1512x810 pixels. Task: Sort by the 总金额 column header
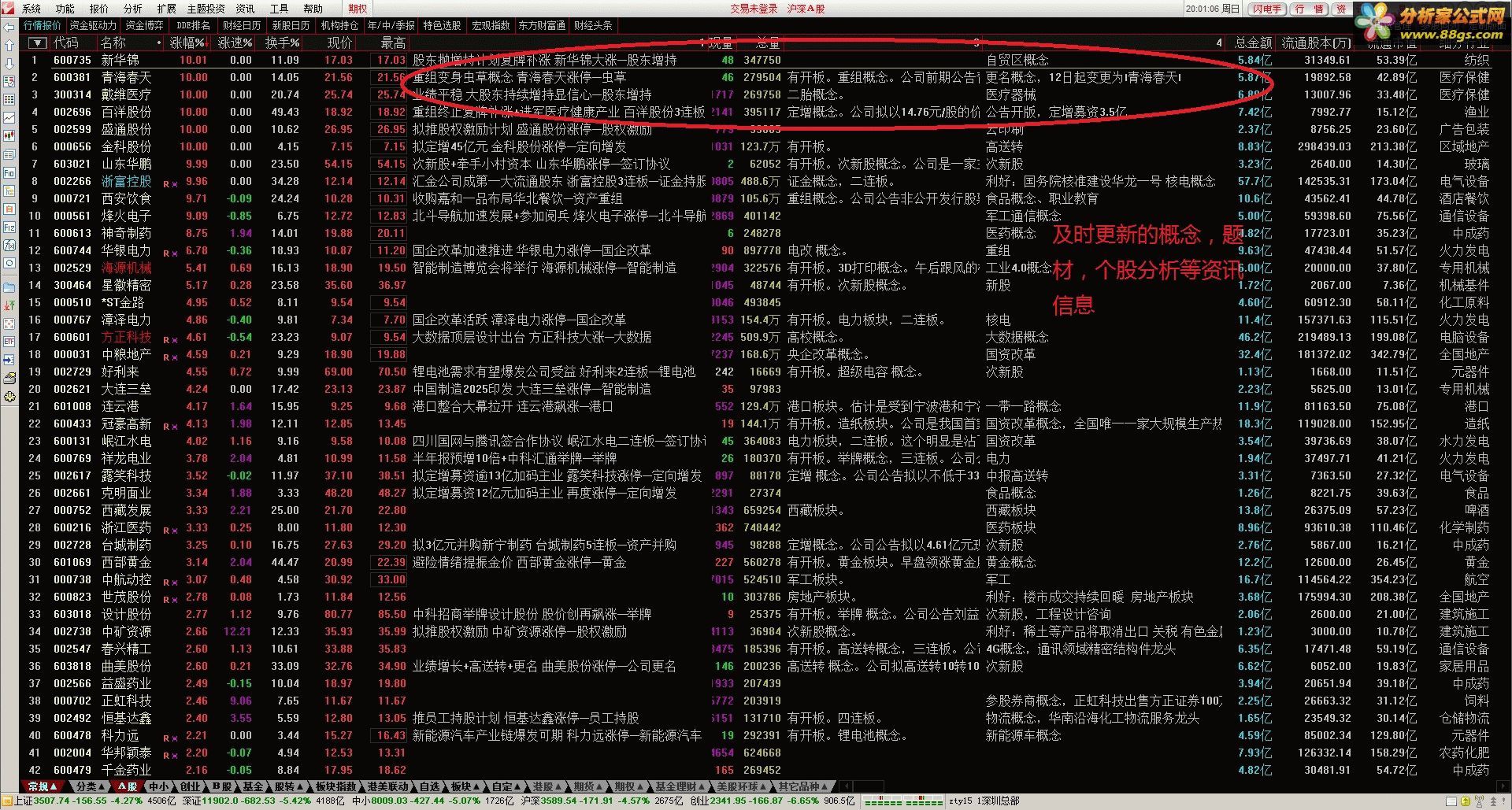[x=1252, y=43]
